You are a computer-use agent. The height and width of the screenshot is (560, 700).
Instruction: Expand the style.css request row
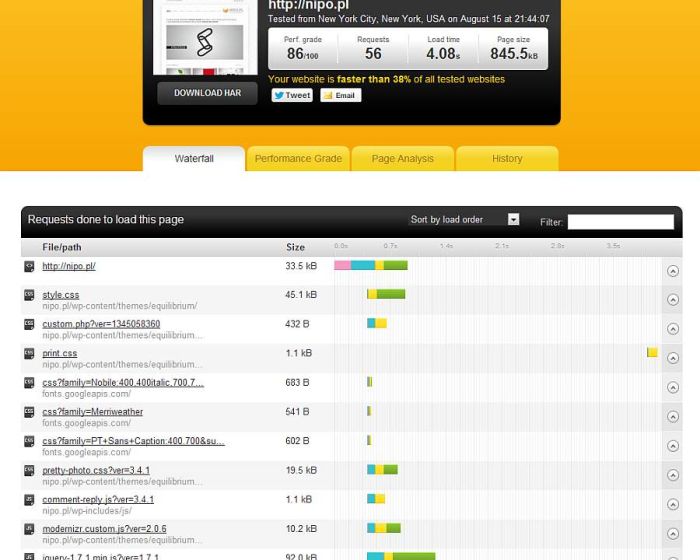[x=672, y=300]
